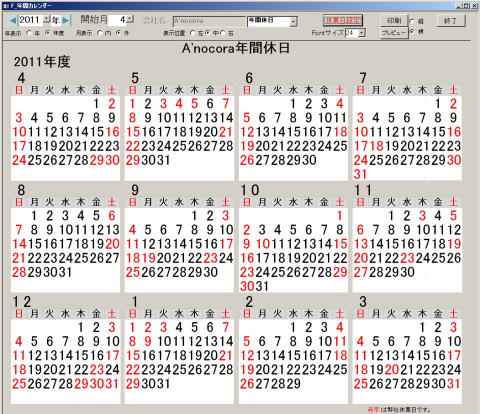The height and width of the screenshot is (414, 480).
Task: Expand the Font size dropdown
Action: pyautogui.click(x=362, y=33)
